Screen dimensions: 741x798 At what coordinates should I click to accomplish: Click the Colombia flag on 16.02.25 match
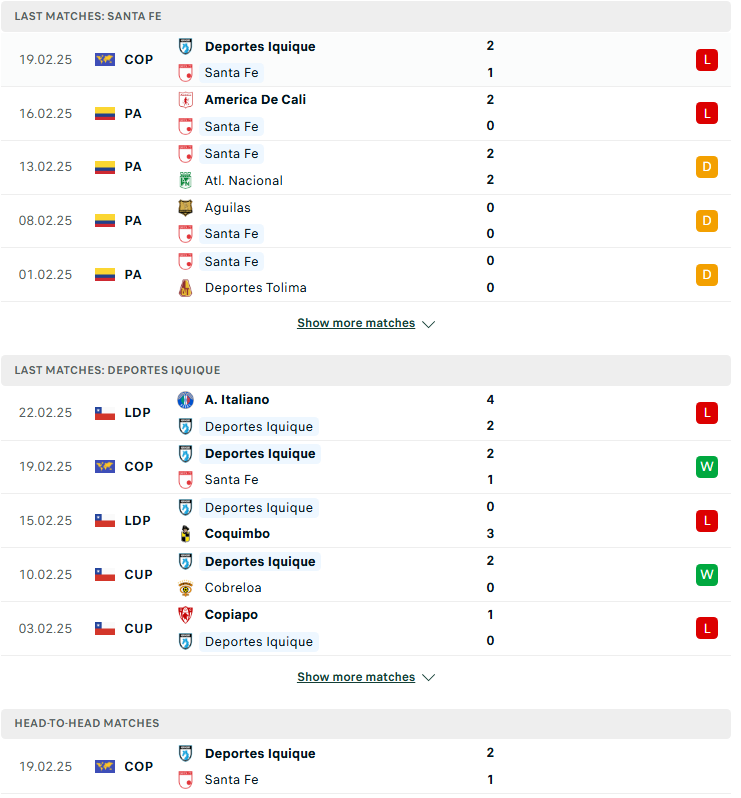coord(105,114)
